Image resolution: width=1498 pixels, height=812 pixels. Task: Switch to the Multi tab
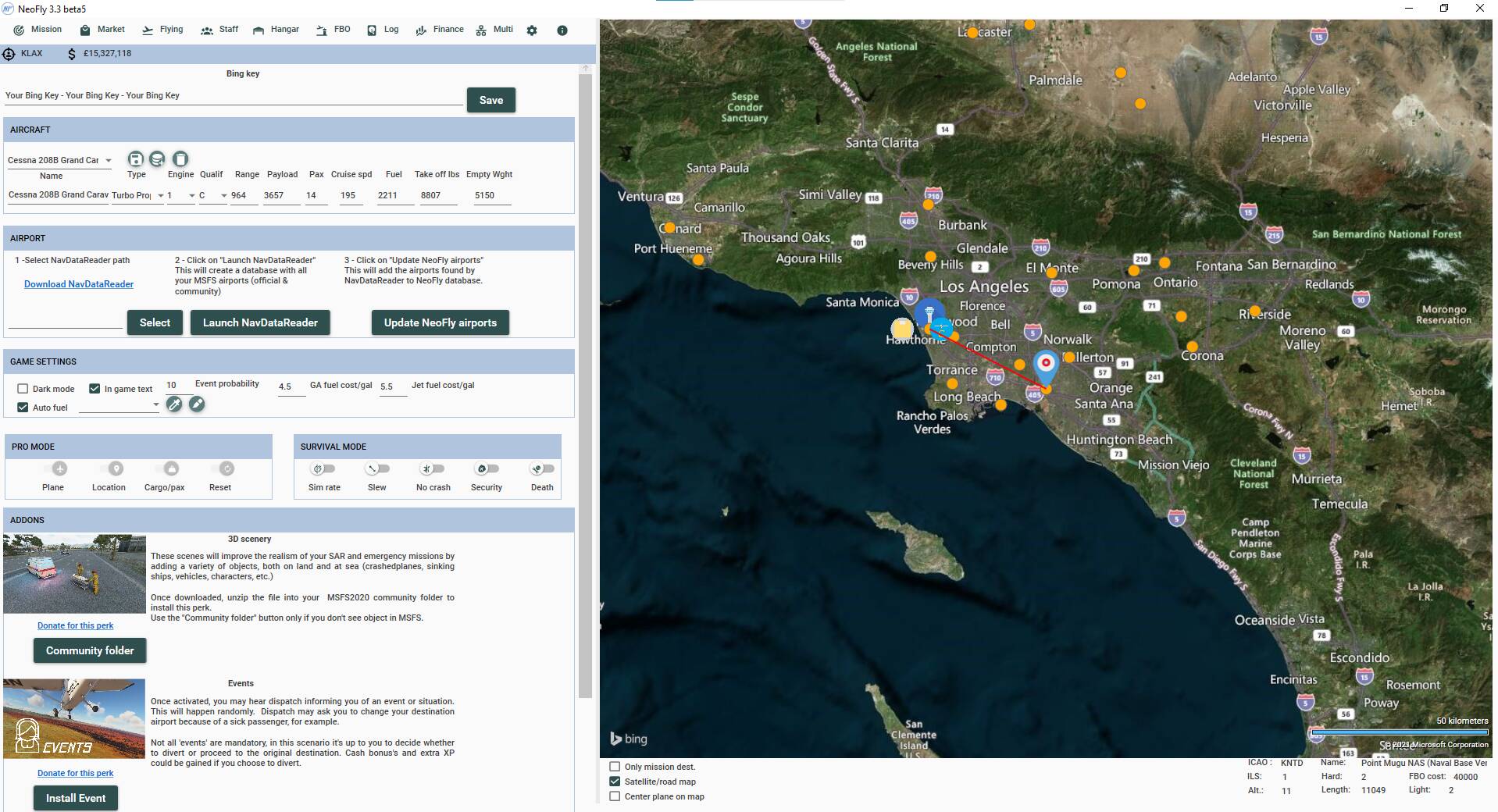(494, 30)
